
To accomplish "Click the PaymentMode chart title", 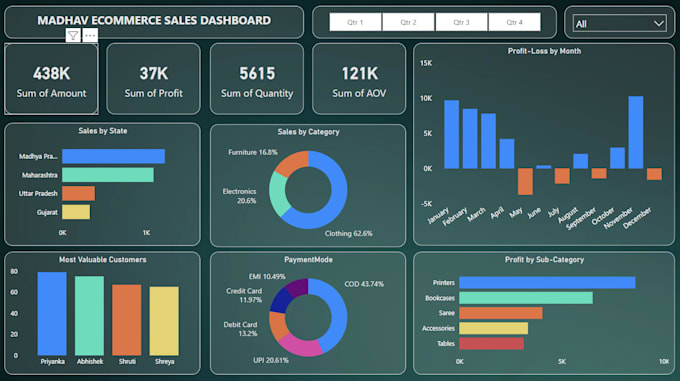I will click(308, 260).
